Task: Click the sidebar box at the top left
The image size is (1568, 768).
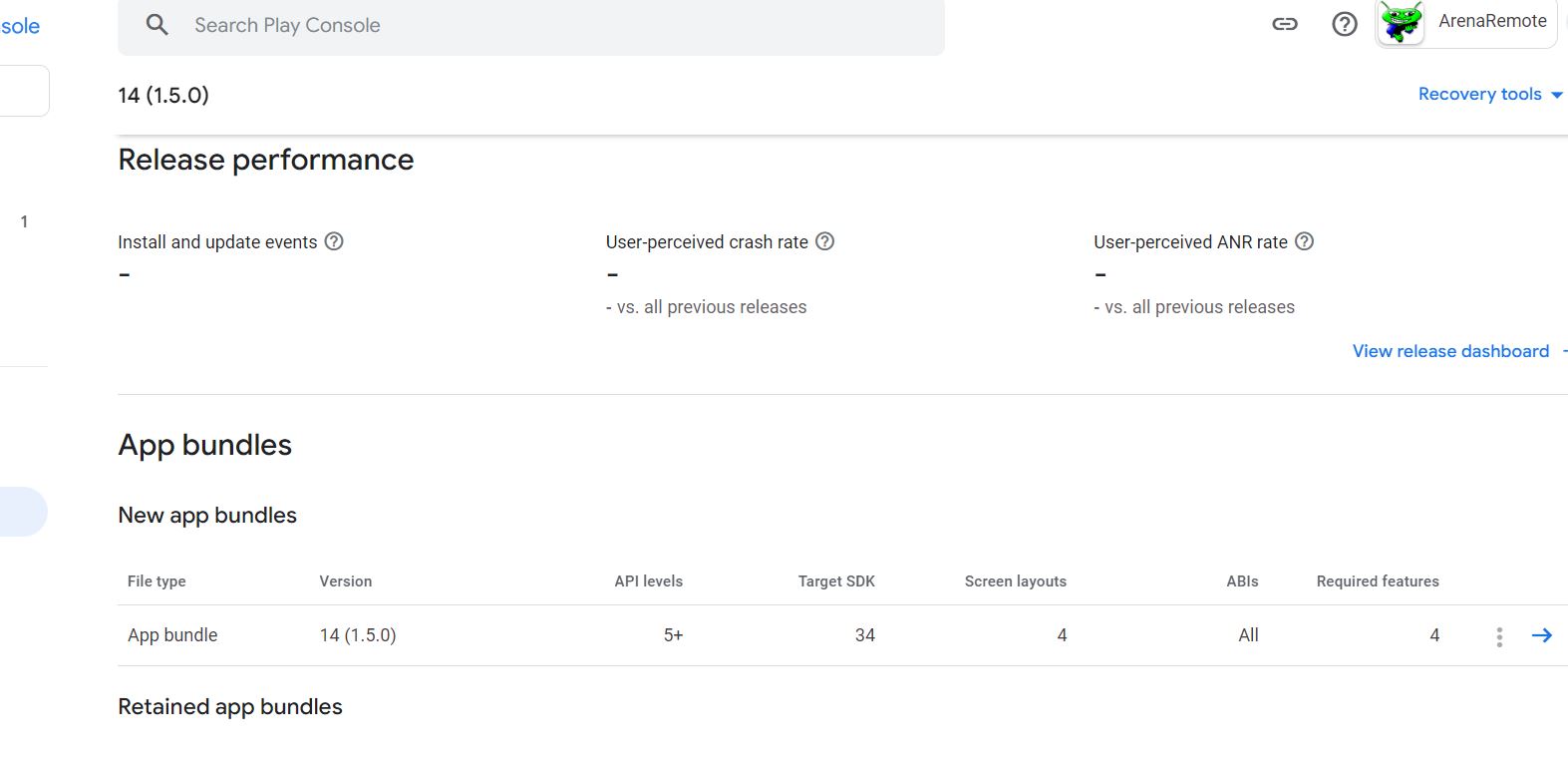Action: [24, 91]
